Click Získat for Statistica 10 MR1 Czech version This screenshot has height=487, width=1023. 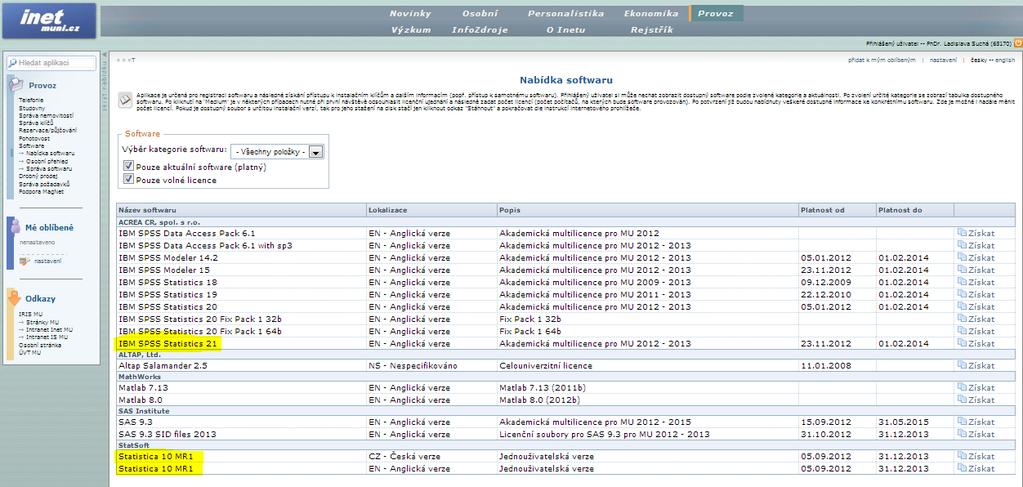click(x=977, y=456)
